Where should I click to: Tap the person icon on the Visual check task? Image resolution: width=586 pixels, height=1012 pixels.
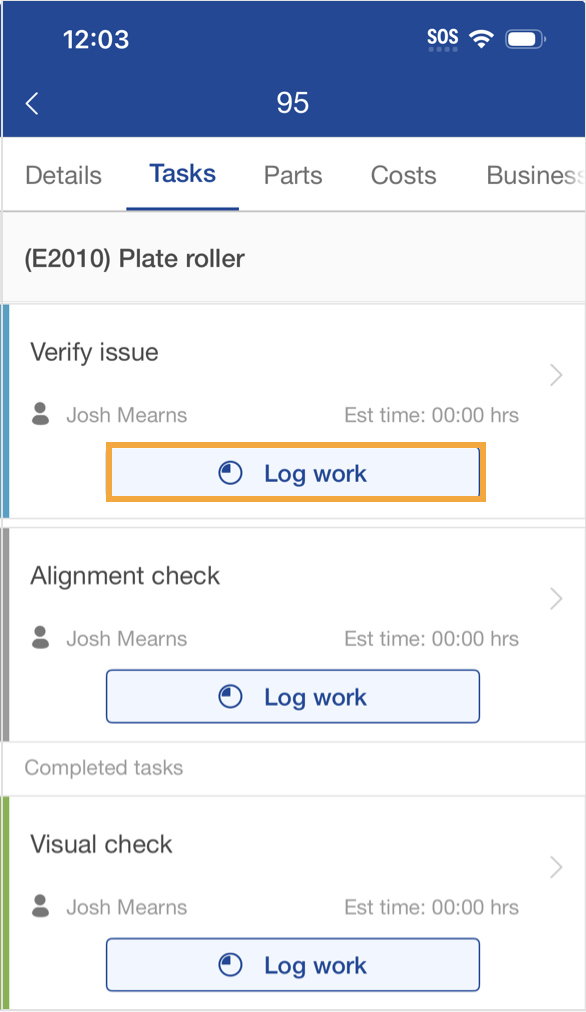tap(40, 907)
